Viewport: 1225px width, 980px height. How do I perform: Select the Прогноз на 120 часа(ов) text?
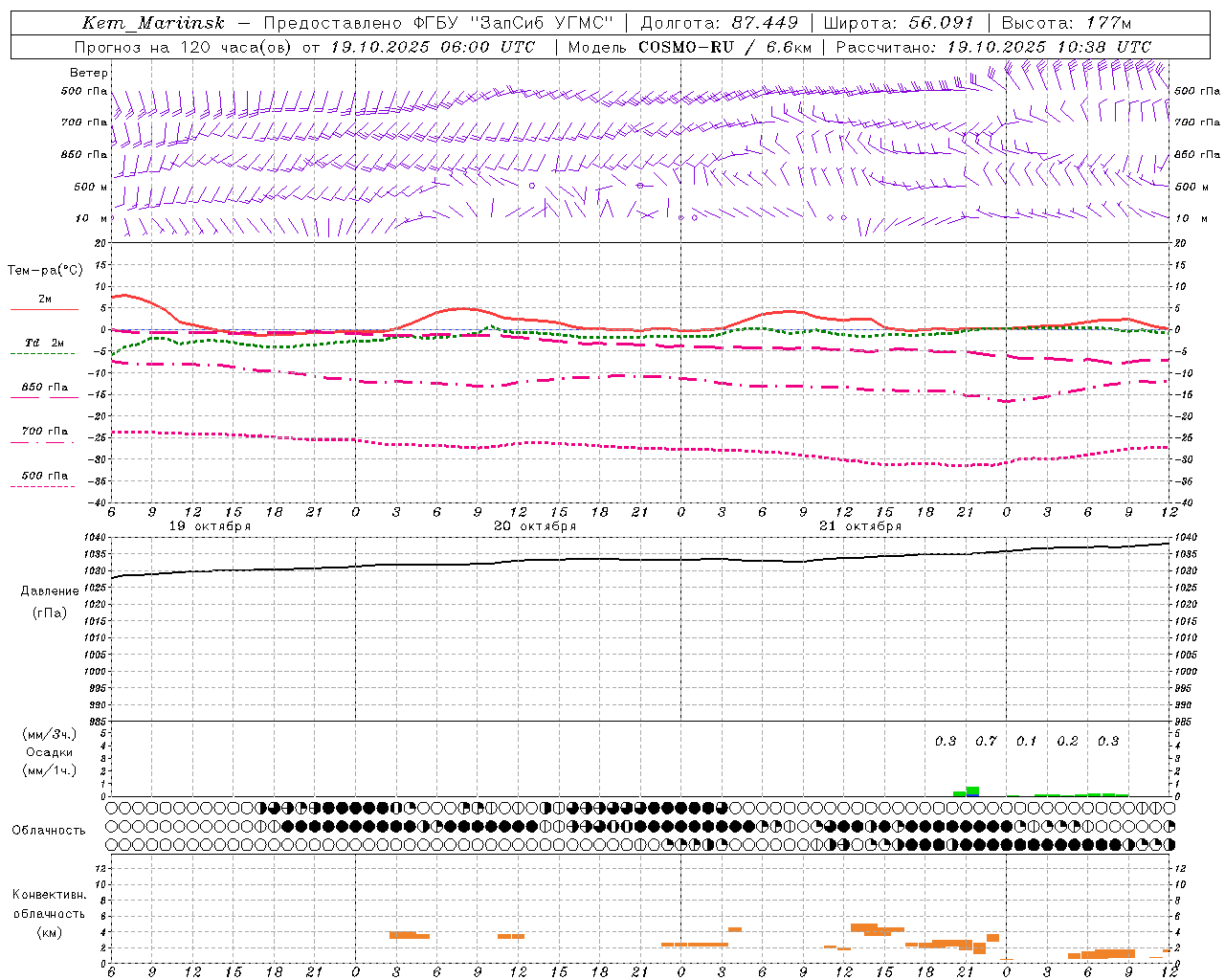[185, 47]
